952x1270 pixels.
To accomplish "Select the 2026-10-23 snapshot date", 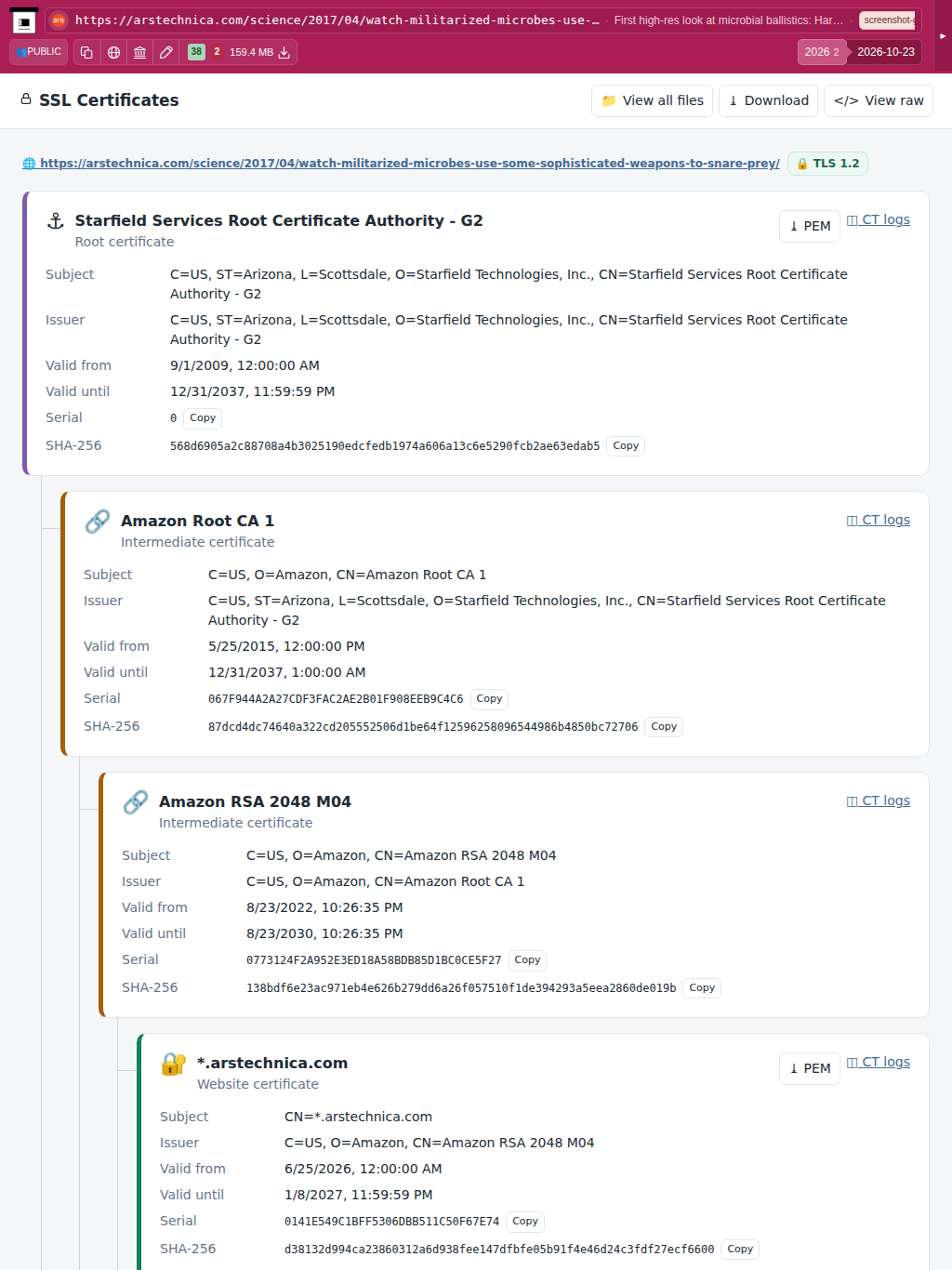I will pos(886,52).
